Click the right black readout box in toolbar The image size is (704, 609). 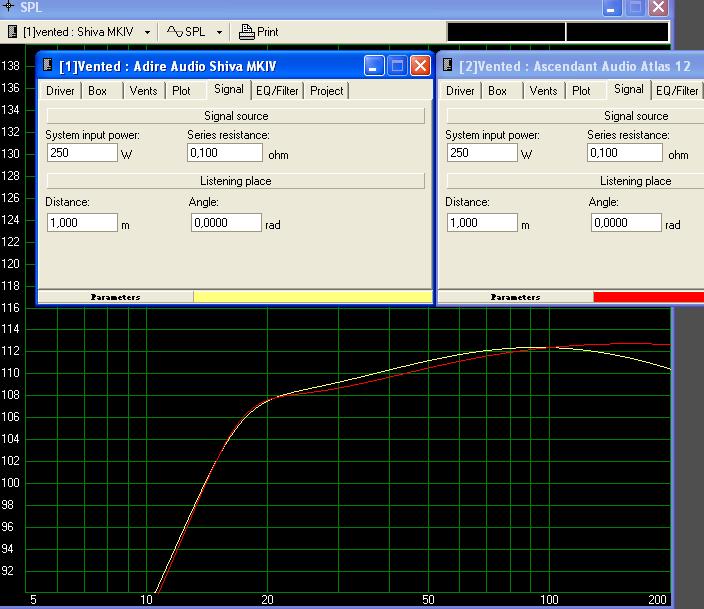click(617, 32)
